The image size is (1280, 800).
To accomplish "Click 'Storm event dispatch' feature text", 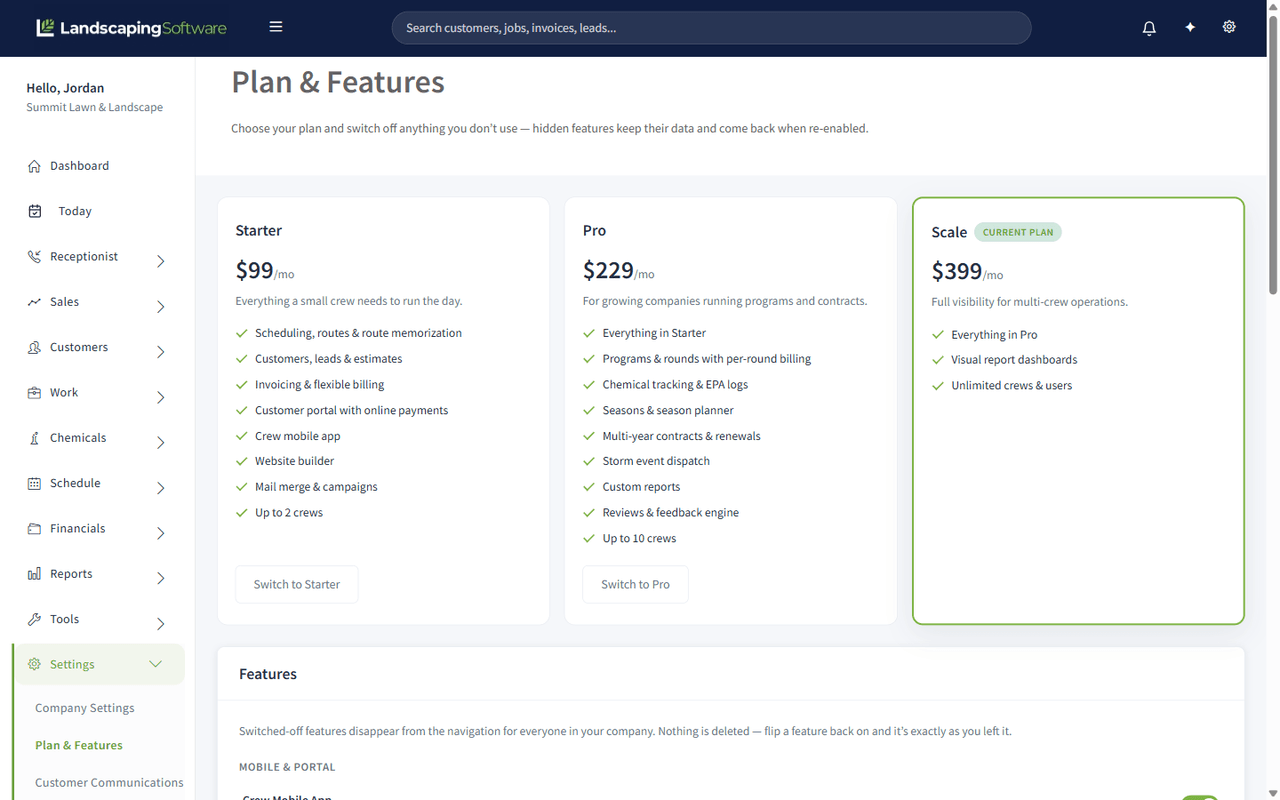I will tap(656, 461).
